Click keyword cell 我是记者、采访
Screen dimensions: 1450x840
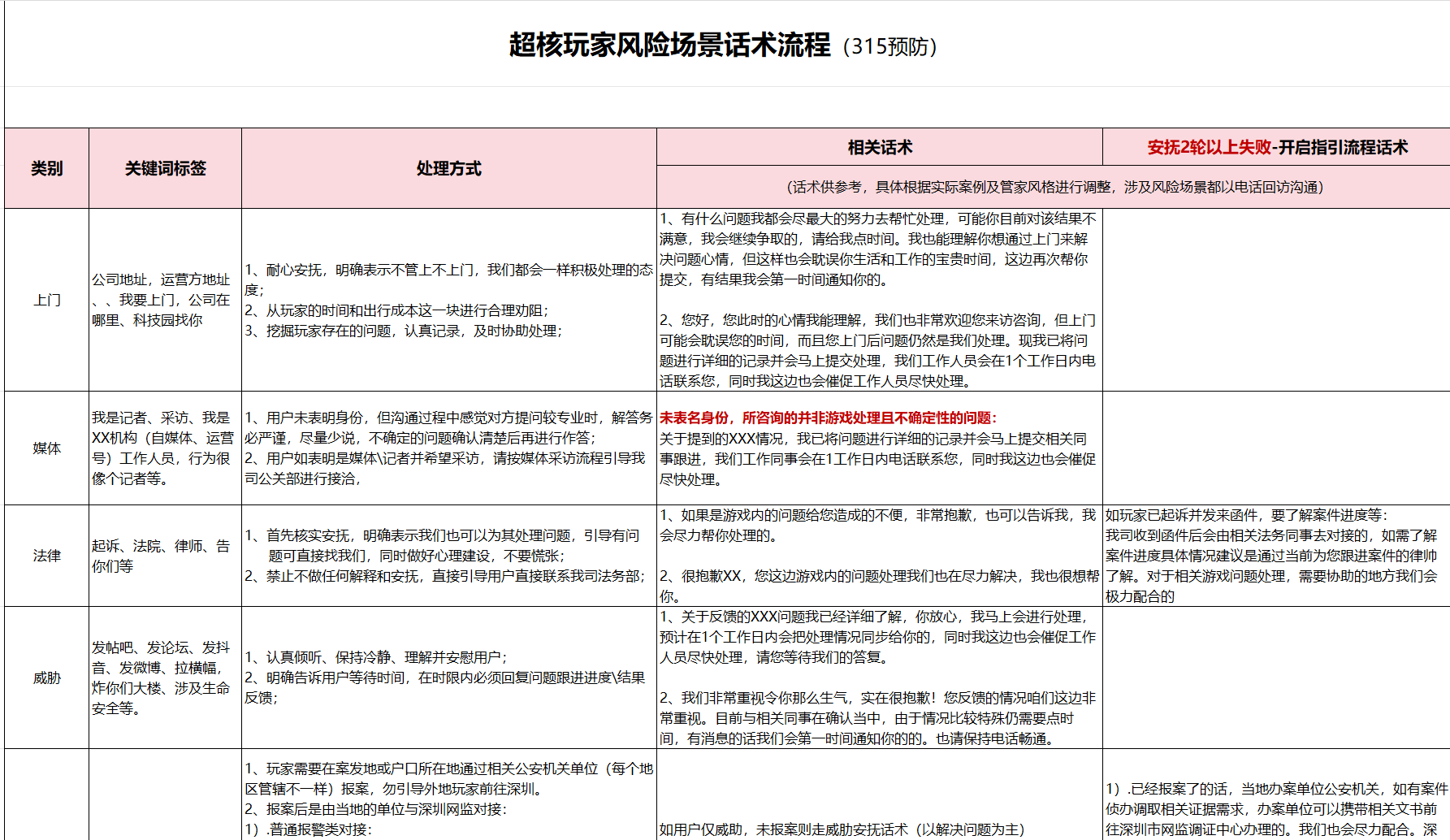(165, 448)
